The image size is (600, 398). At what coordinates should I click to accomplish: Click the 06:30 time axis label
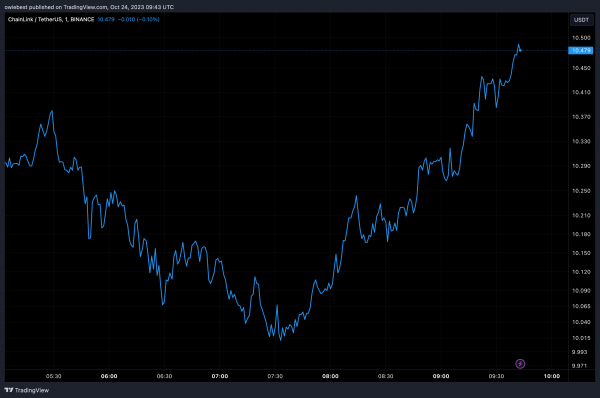point(165,376)
